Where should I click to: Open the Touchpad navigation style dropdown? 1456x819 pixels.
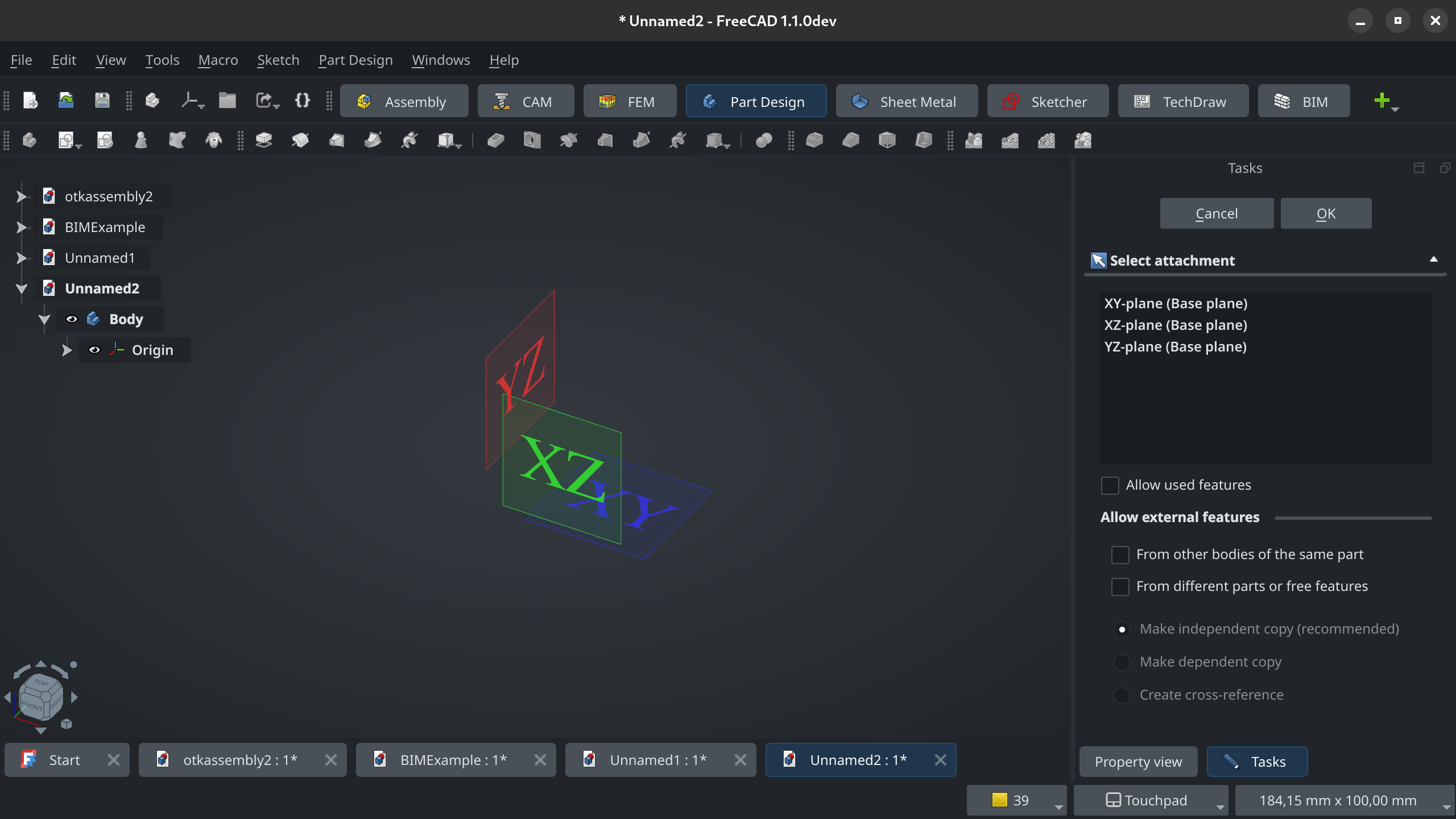point(1150,800)
